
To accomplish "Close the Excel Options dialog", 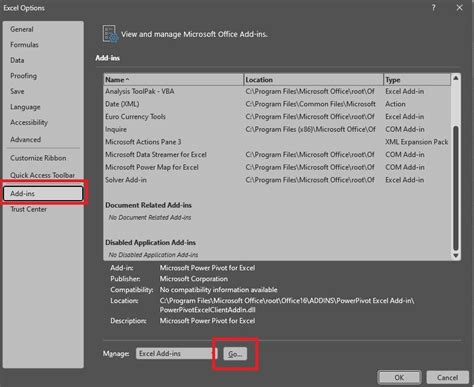I will click(x=459, y=8).
